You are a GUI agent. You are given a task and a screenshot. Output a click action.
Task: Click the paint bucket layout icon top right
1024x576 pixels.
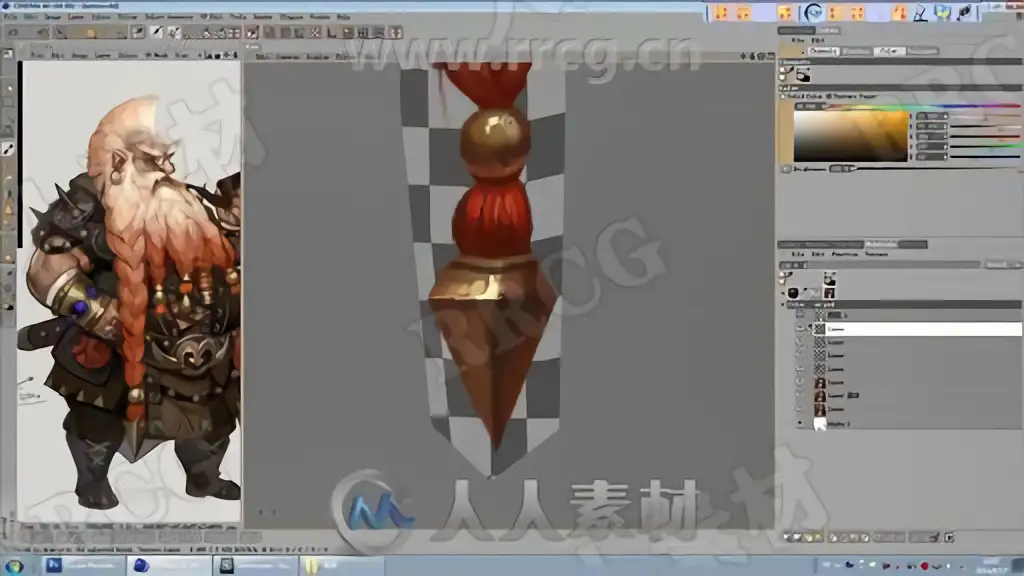pyautogui.click(x=942, y=12)
